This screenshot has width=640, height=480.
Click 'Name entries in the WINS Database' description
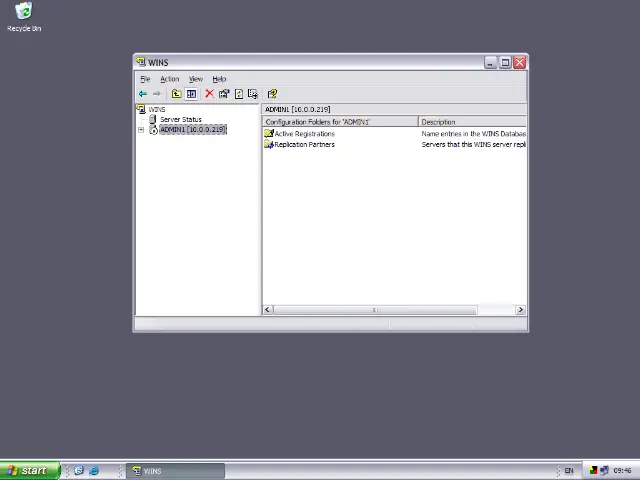point(473,133)
